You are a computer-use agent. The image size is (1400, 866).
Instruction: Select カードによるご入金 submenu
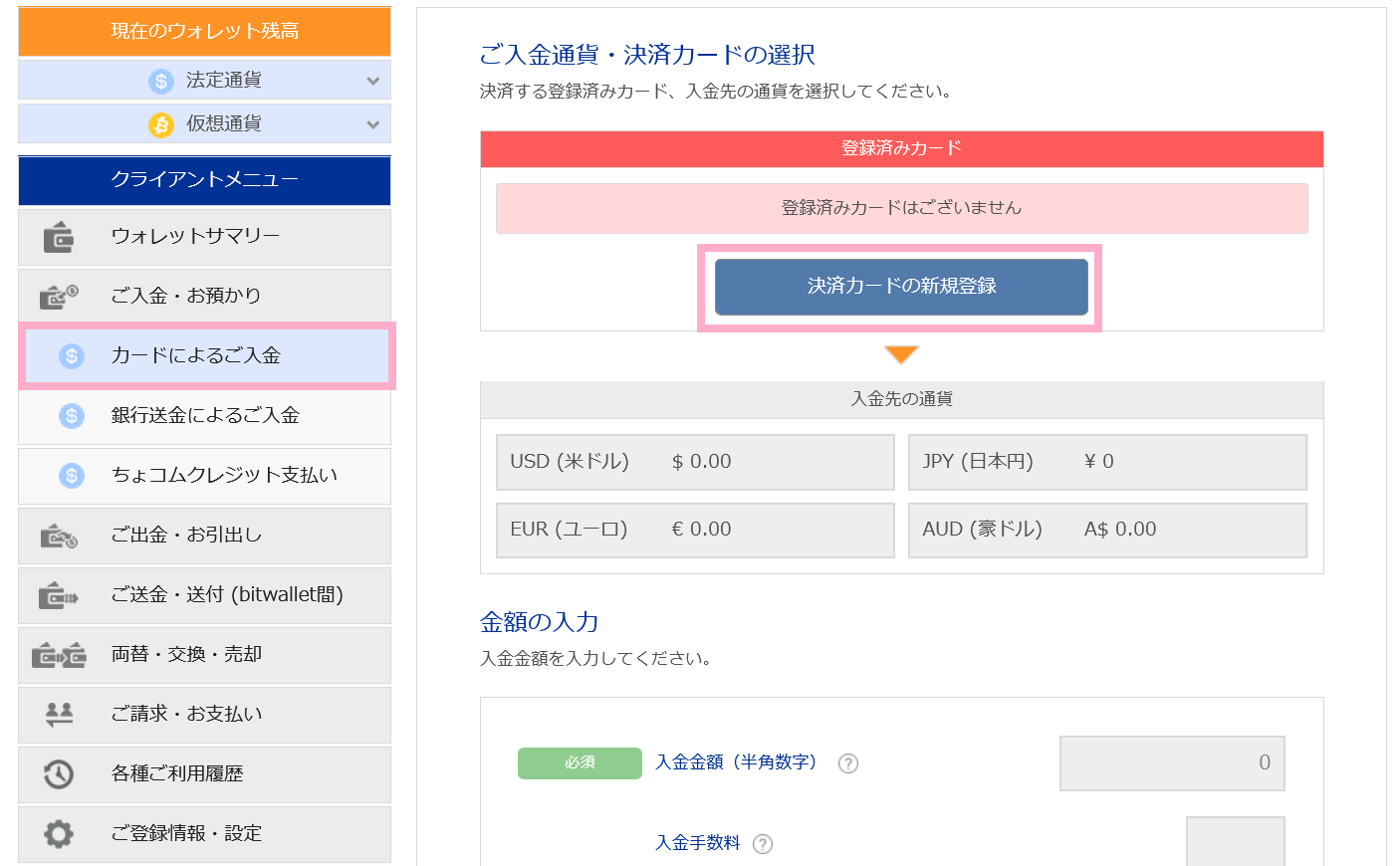tap(206, 355)
